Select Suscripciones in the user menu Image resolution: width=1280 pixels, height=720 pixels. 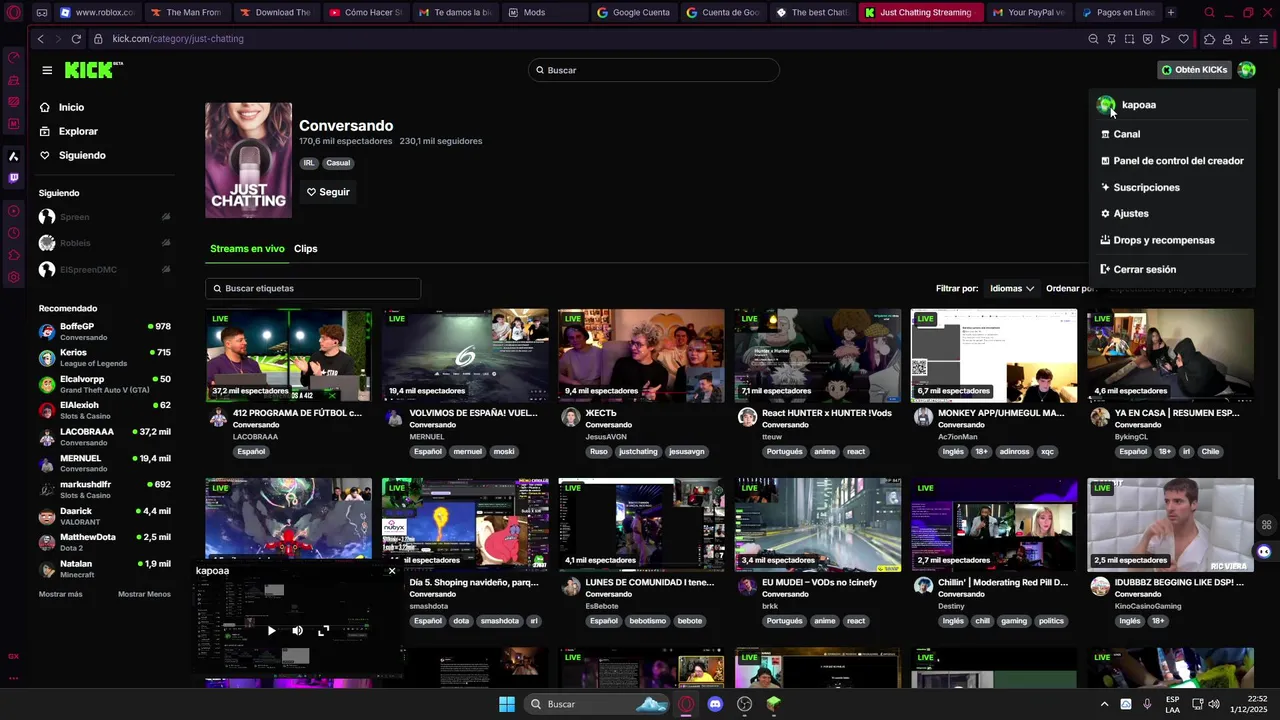click(x=1146, y=187)
